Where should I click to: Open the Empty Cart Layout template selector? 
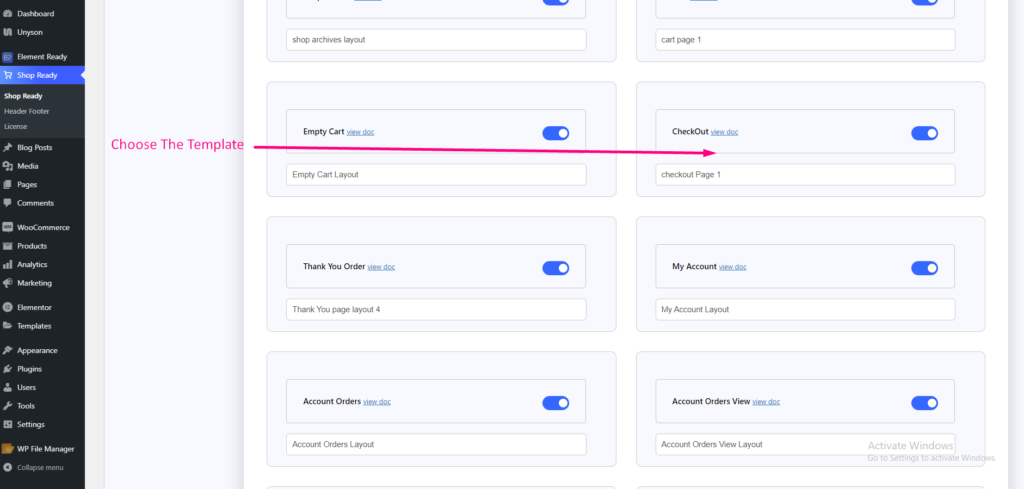(x=436, y=174)
